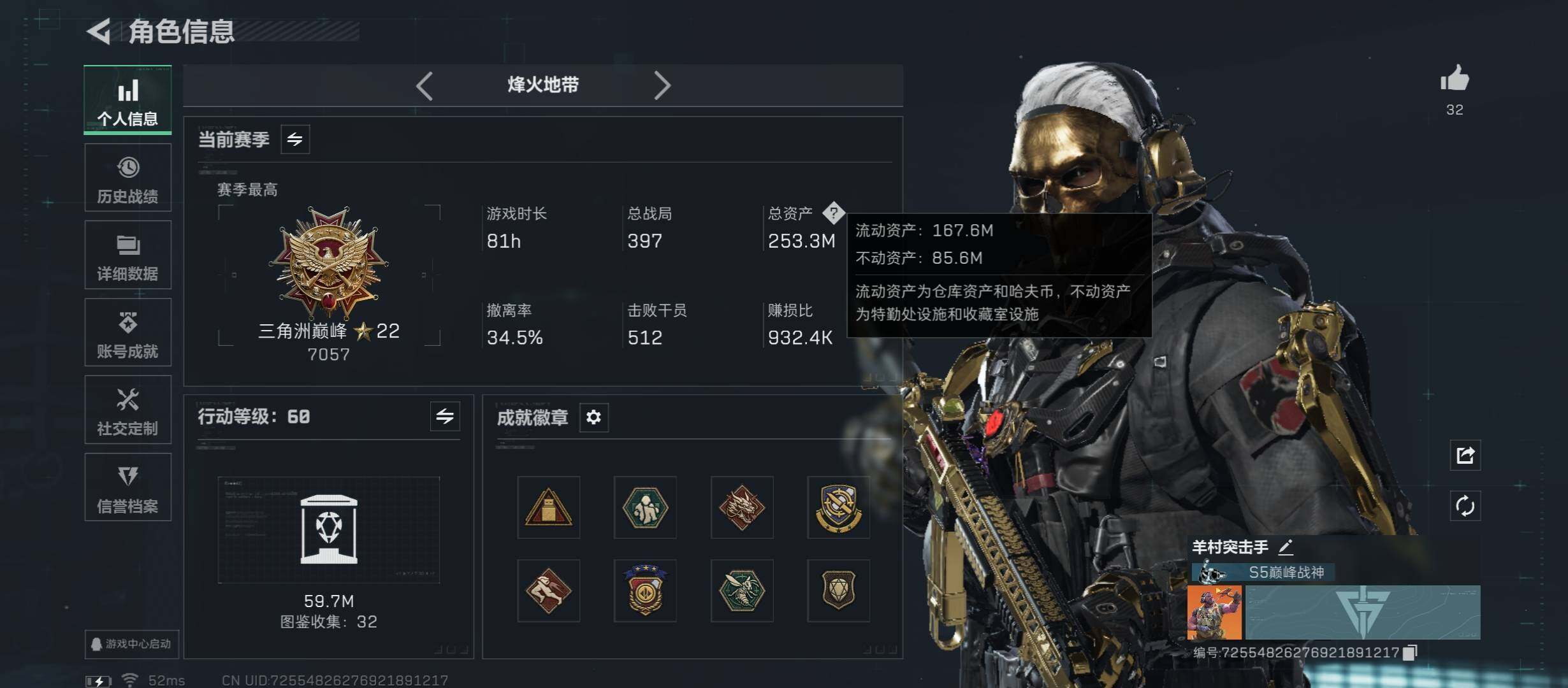Screen dimensions: 1568x688
Task: Click the rotate character refresh icon
Action: [x=1465, y=506]
